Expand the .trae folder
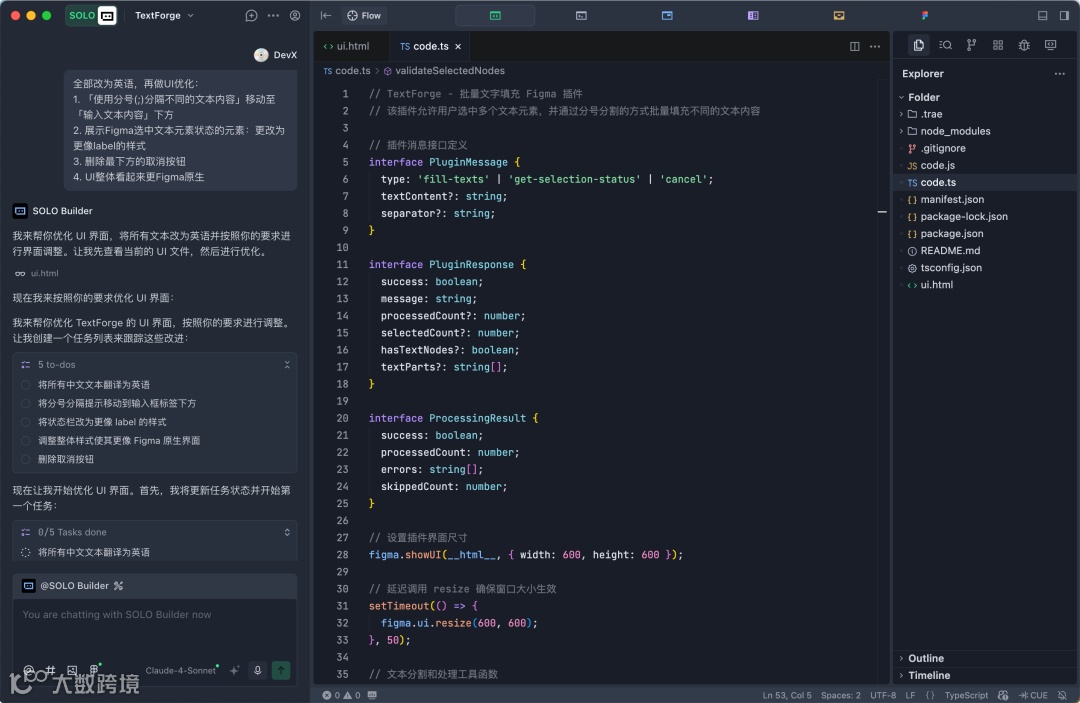Viewport: 1080px width, 703px height. click(931, 114)
